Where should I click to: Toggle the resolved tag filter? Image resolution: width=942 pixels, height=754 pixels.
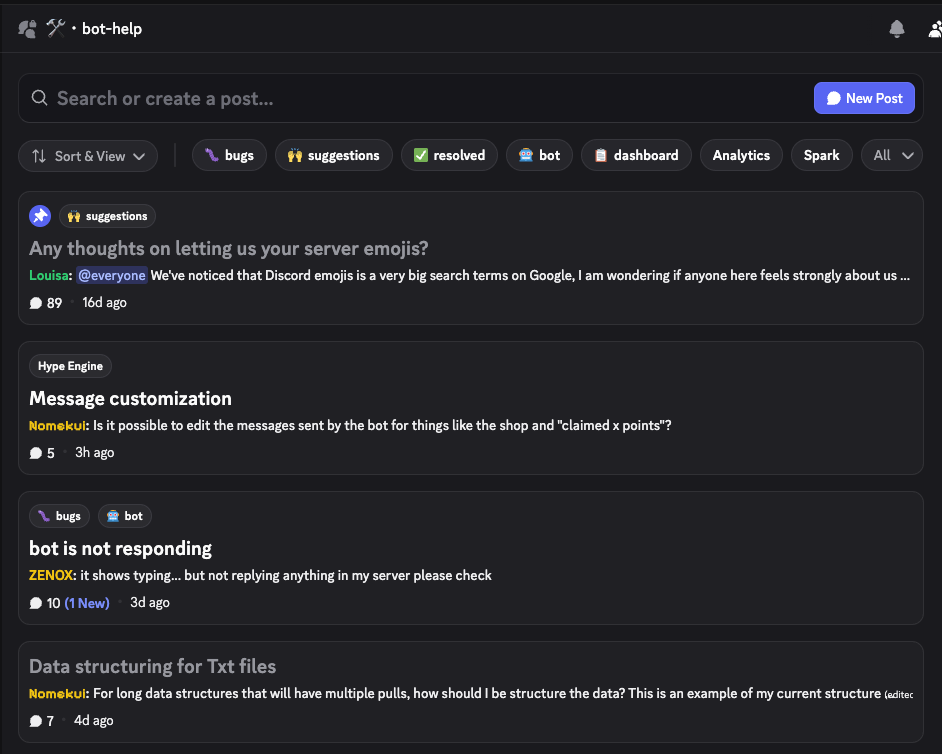[x=449, y=155]
